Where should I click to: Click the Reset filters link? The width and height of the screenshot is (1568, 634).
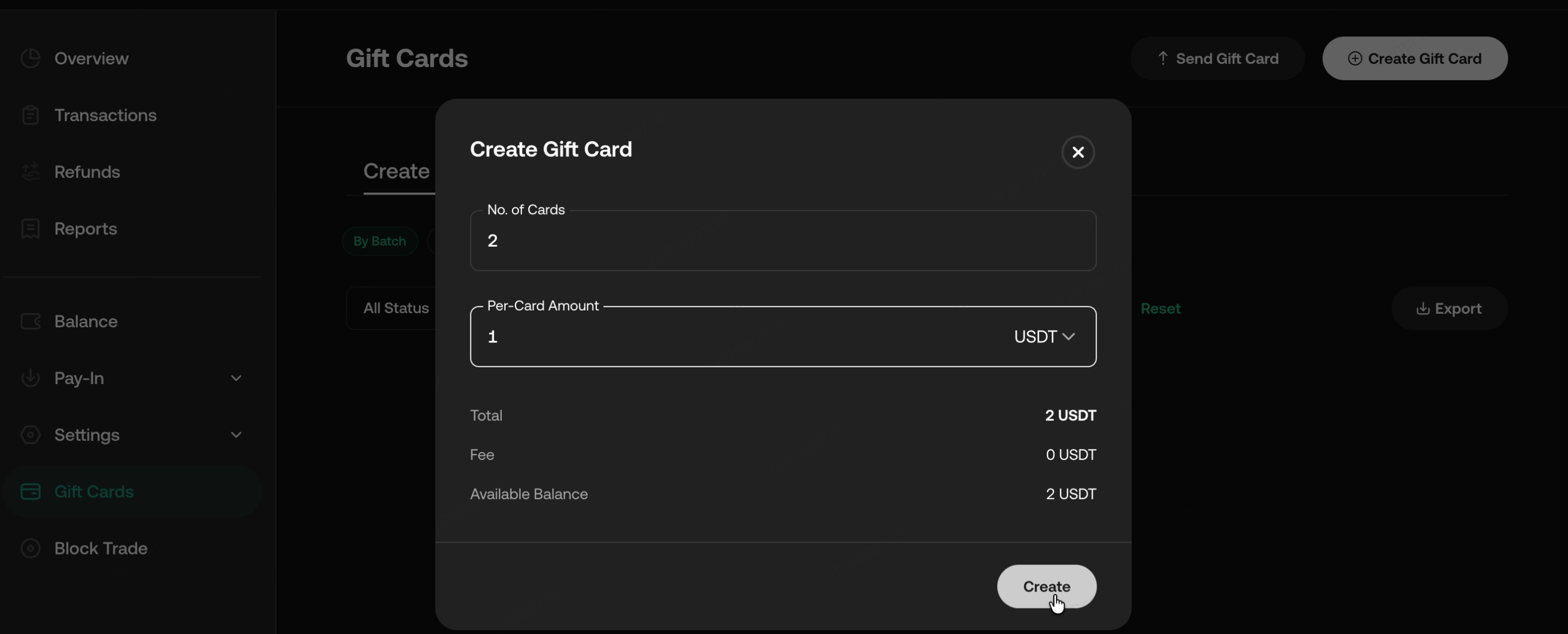click(x=1160, y=309)
